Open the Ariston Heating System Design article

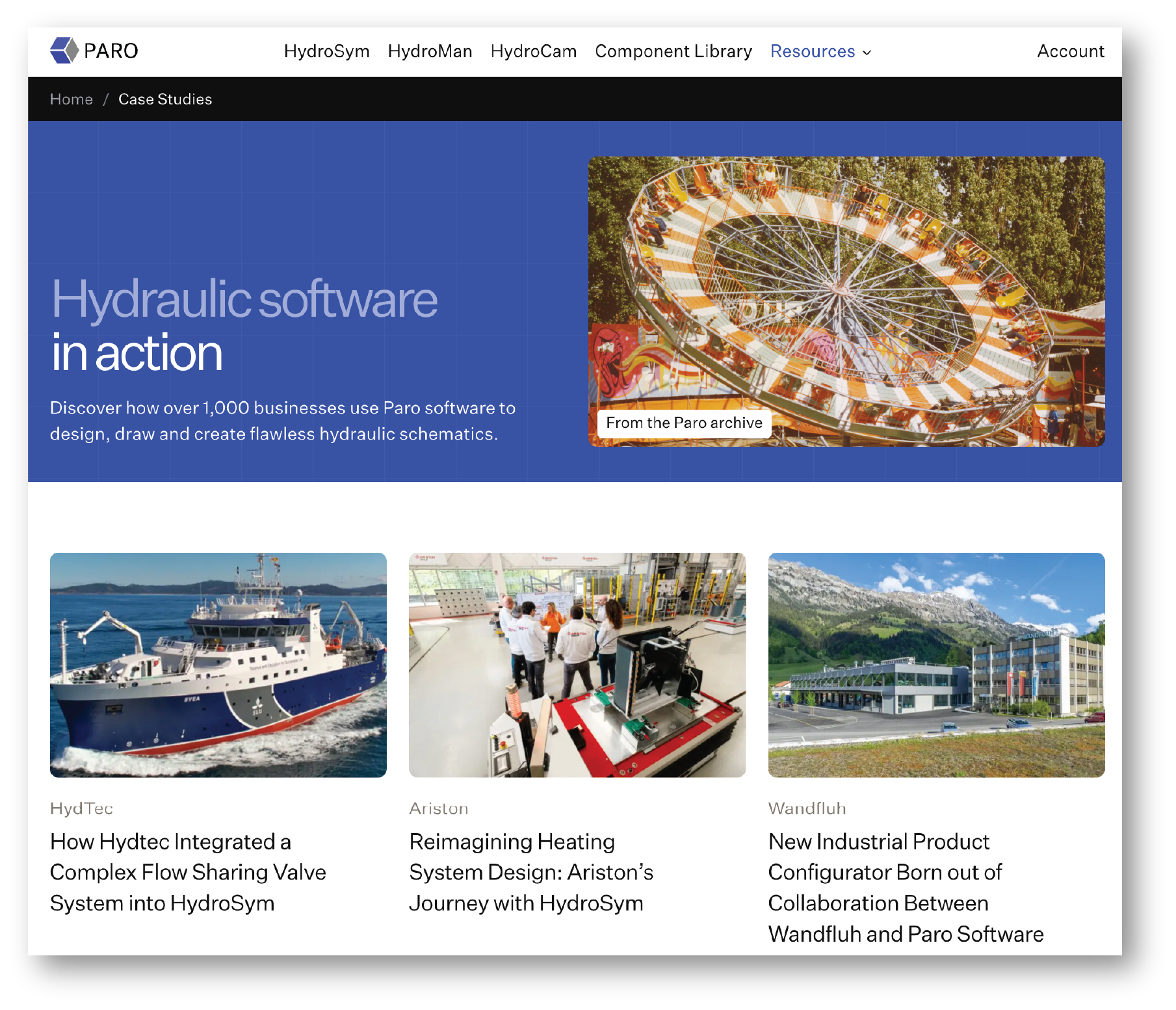[531, 872]
